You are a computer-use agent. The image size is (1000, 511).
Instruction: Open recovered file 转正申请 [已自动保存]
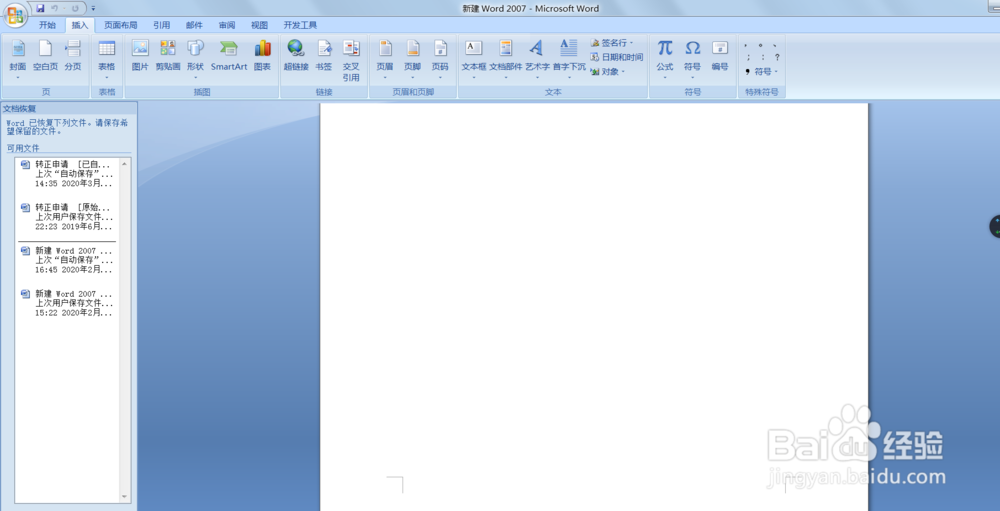68,174
